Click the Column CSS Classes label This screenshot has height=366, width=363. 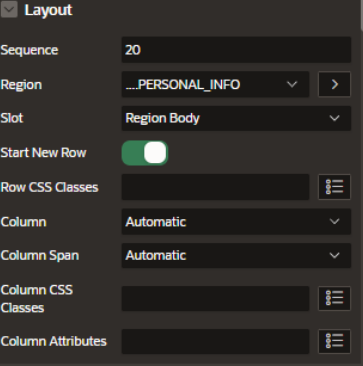click(x=37, y=299)
